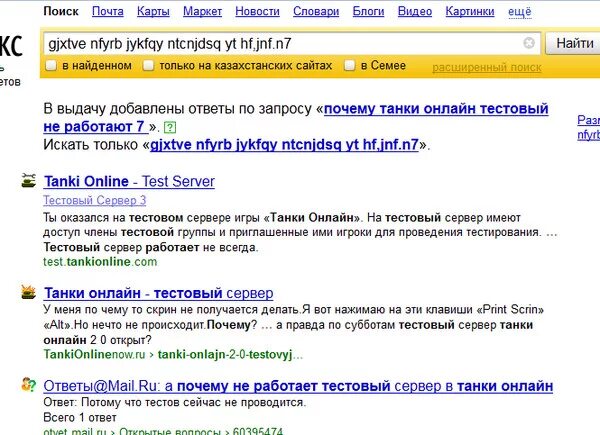Go to the Карты service
Screen dimensions: 600x435
pyautogui.click(x=153, y=11)
